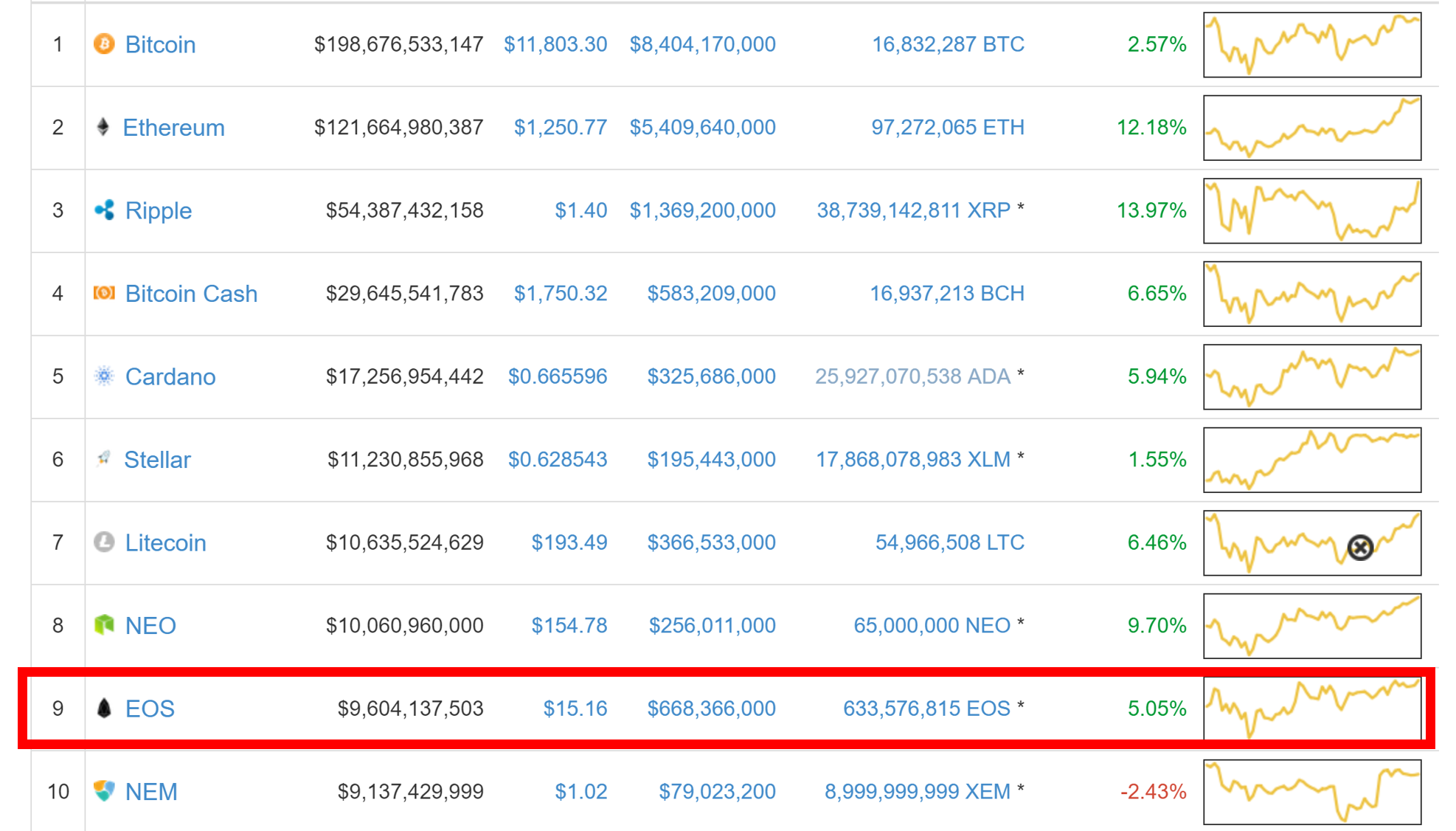Click the Cardano logo icon
The width and height of the screenshot is (1456, 831).
click(104, 376)
